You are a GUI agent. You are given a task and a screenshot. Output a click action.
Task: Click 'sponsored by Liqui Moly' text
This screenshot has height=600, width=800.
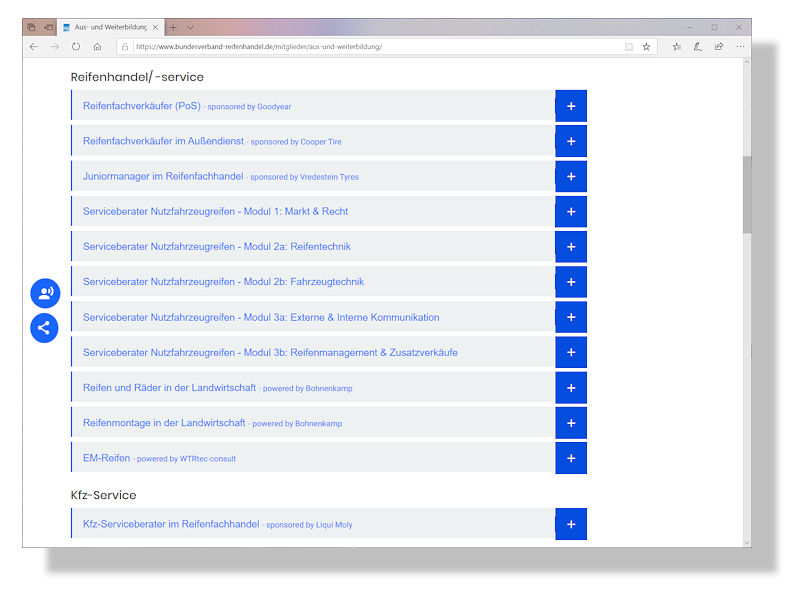pos(309,525)
